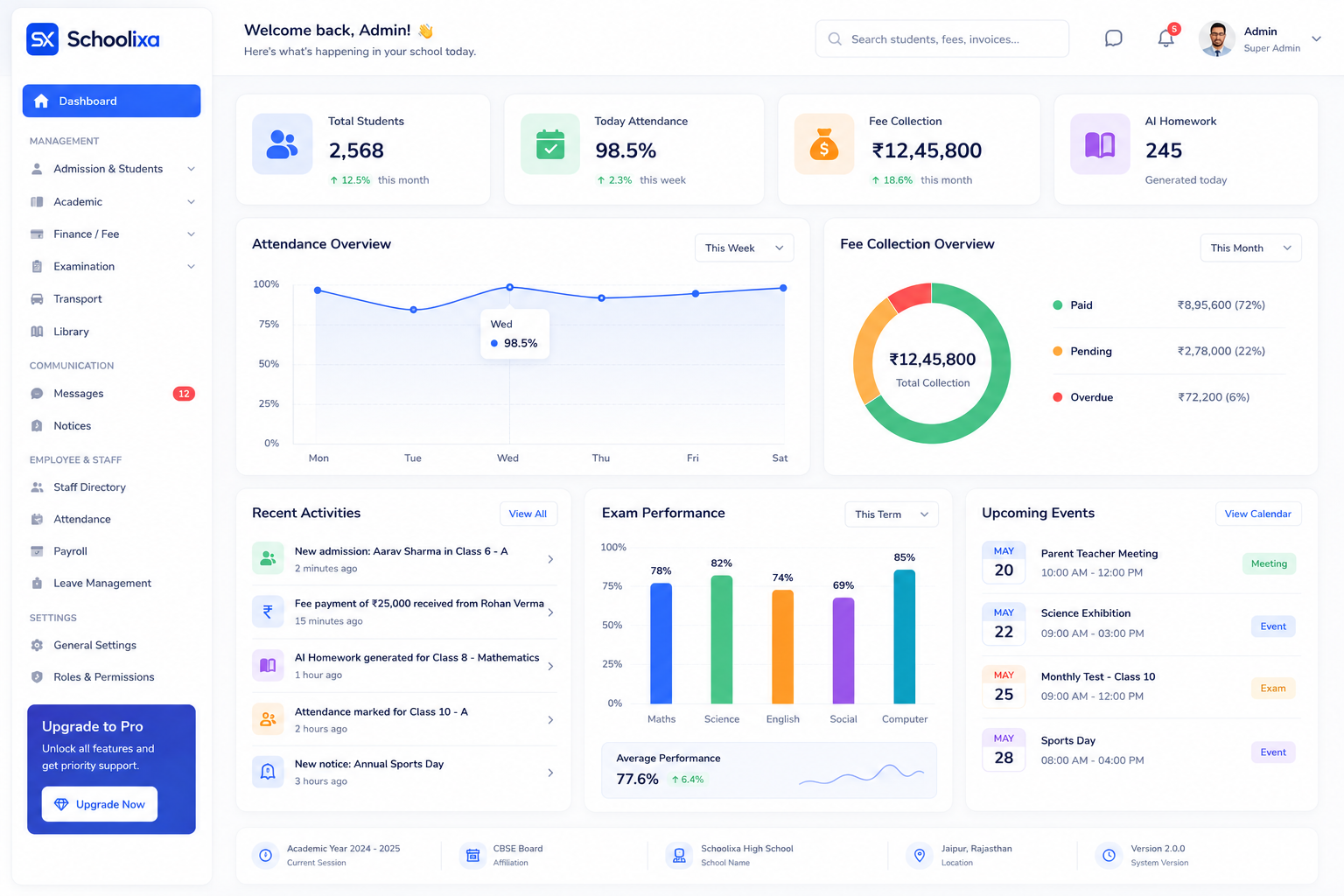1344x896 pixels.
Task: Click the rupee fee payment activity icon
Action: [268, 612]
